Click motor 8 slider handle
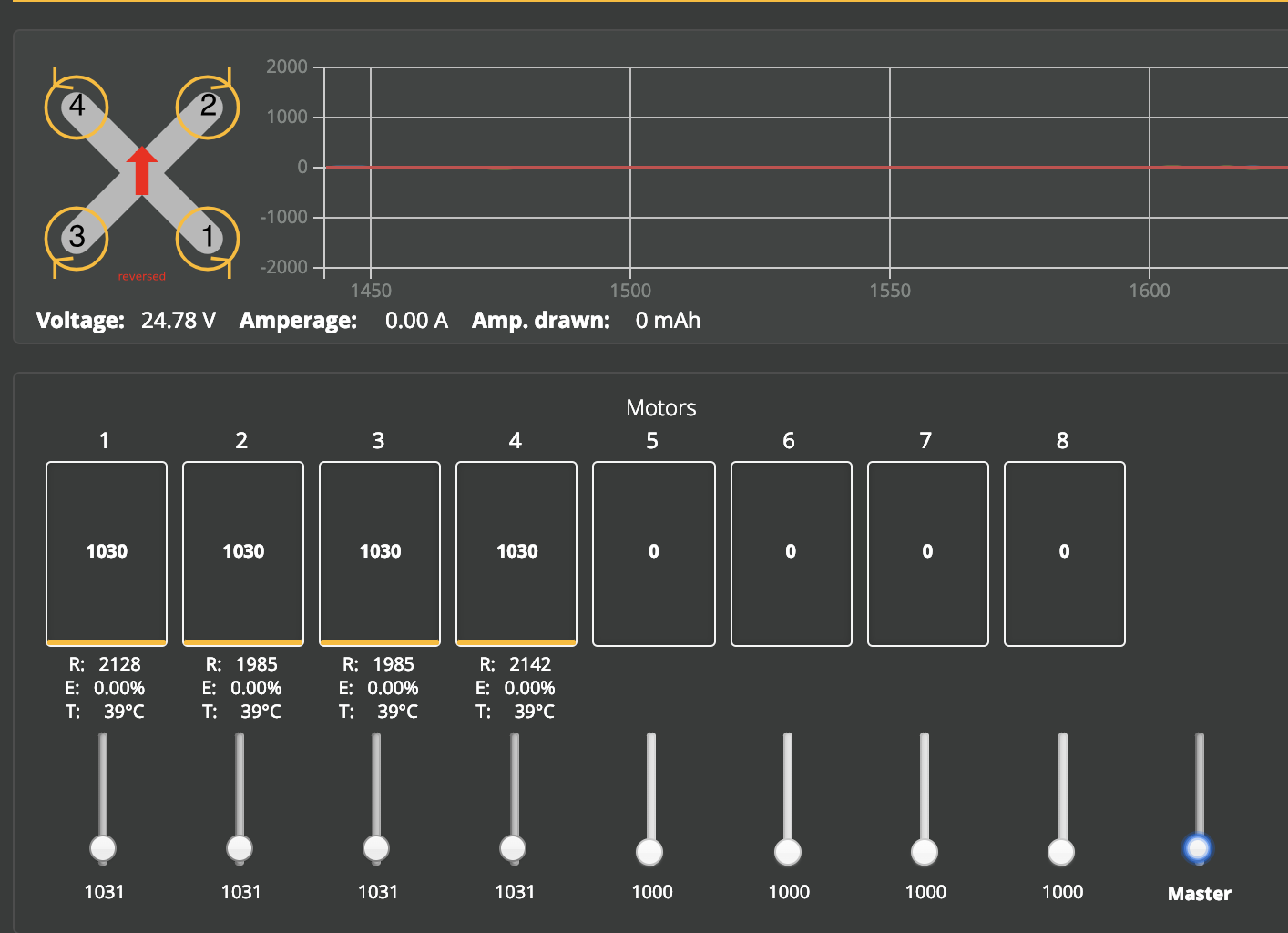 [x=1061, y=852]
